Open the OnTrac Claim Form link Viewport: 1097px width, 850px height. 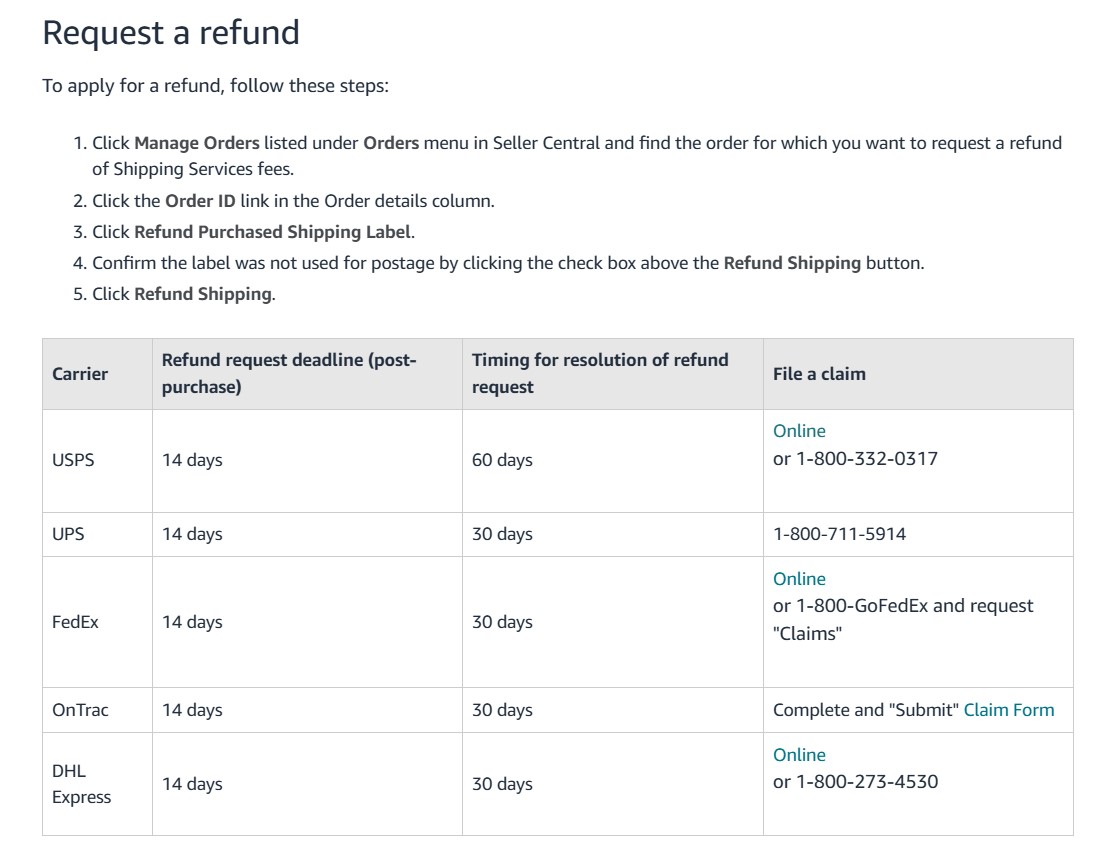(1008, 709)
